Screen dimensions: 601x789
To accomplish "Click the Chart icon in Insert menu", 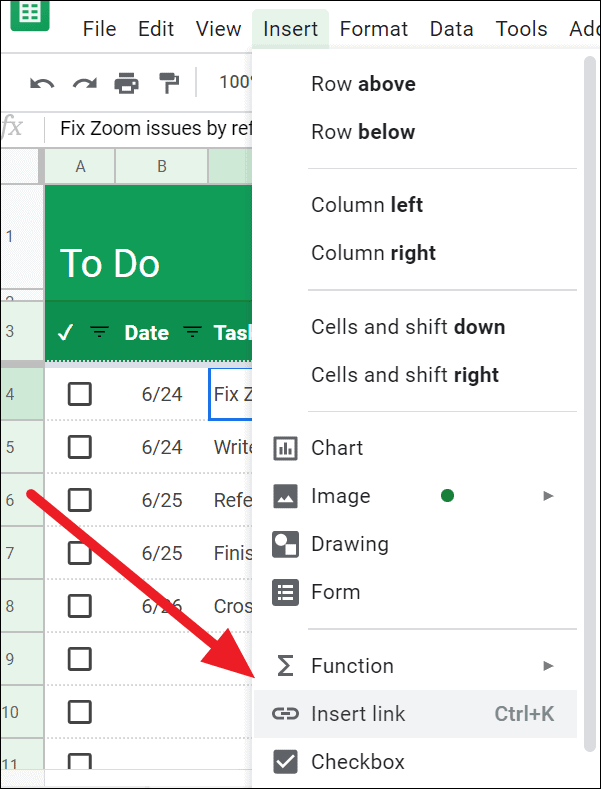I will coord(285,448).
